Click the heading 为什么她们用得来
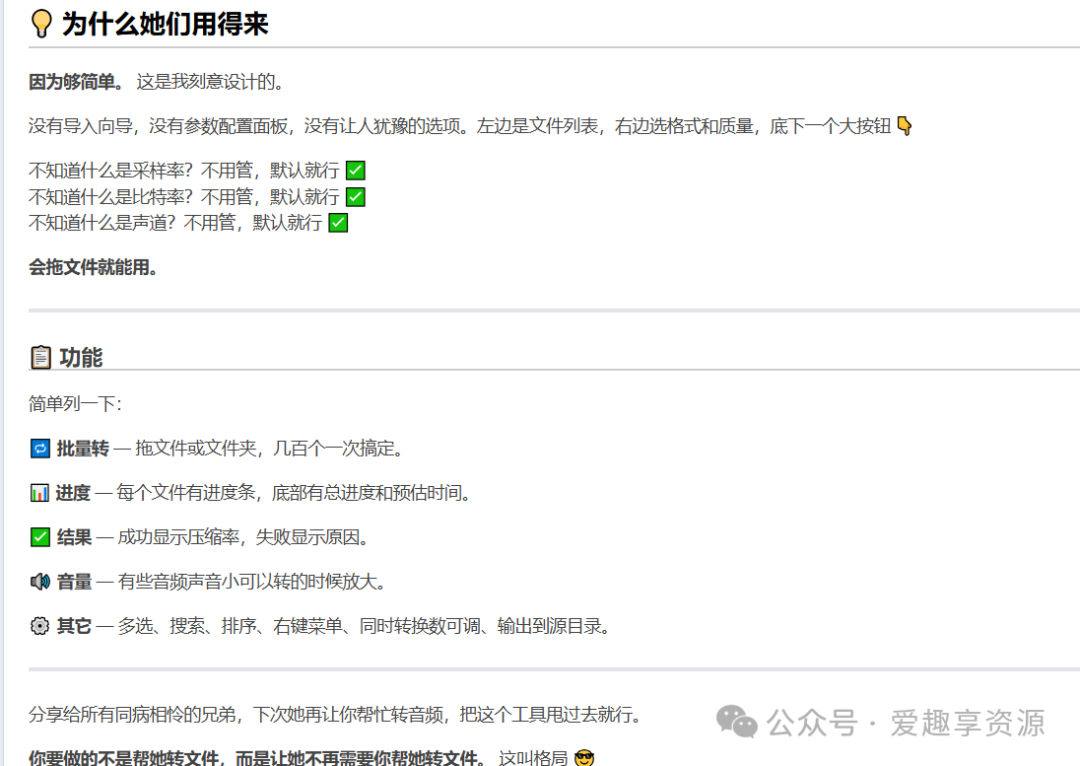This screenshot has width=1080, height=766. coord(165,24)
